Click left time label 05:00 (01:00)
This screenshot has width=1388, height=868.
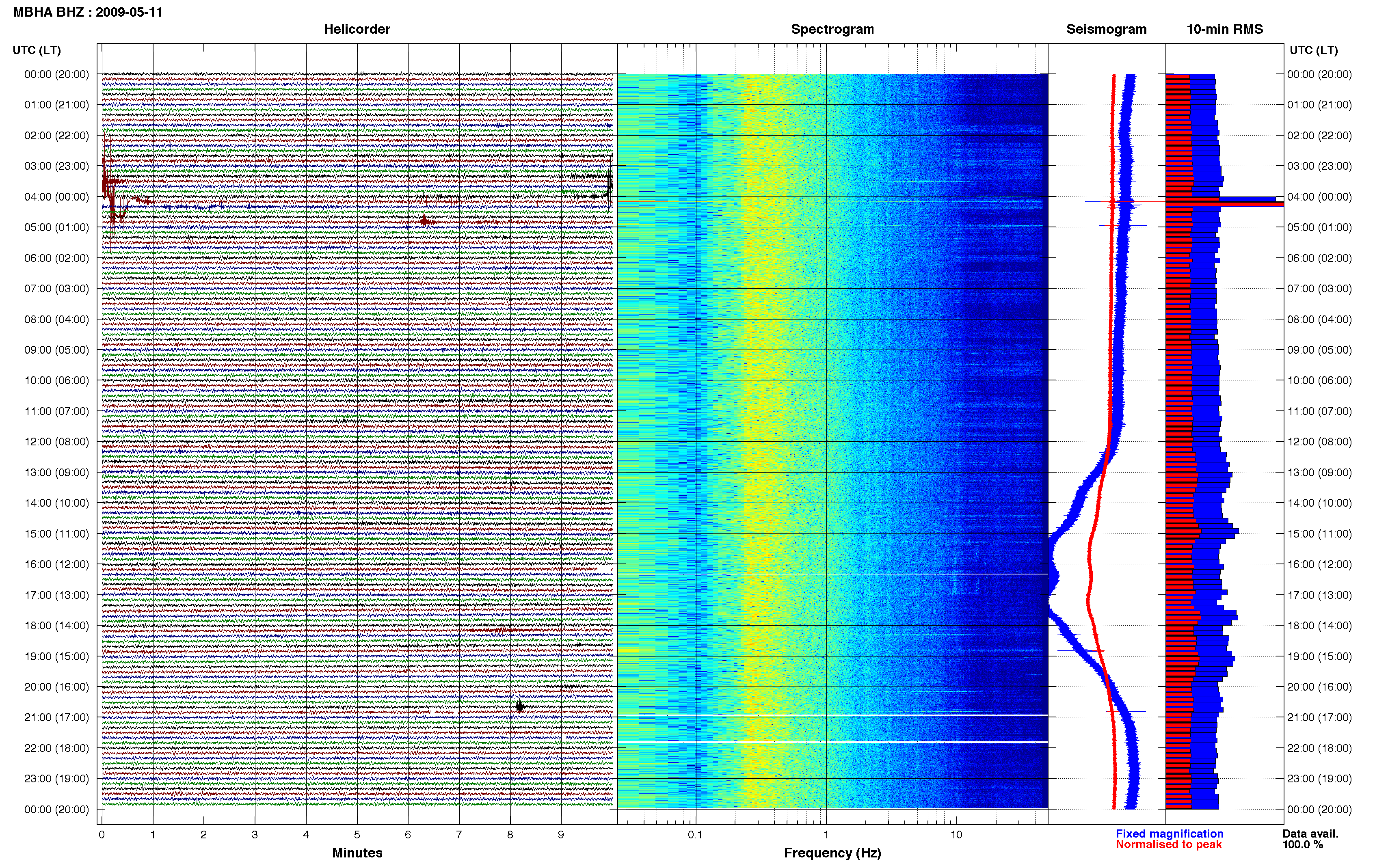[x=57, y=227]
